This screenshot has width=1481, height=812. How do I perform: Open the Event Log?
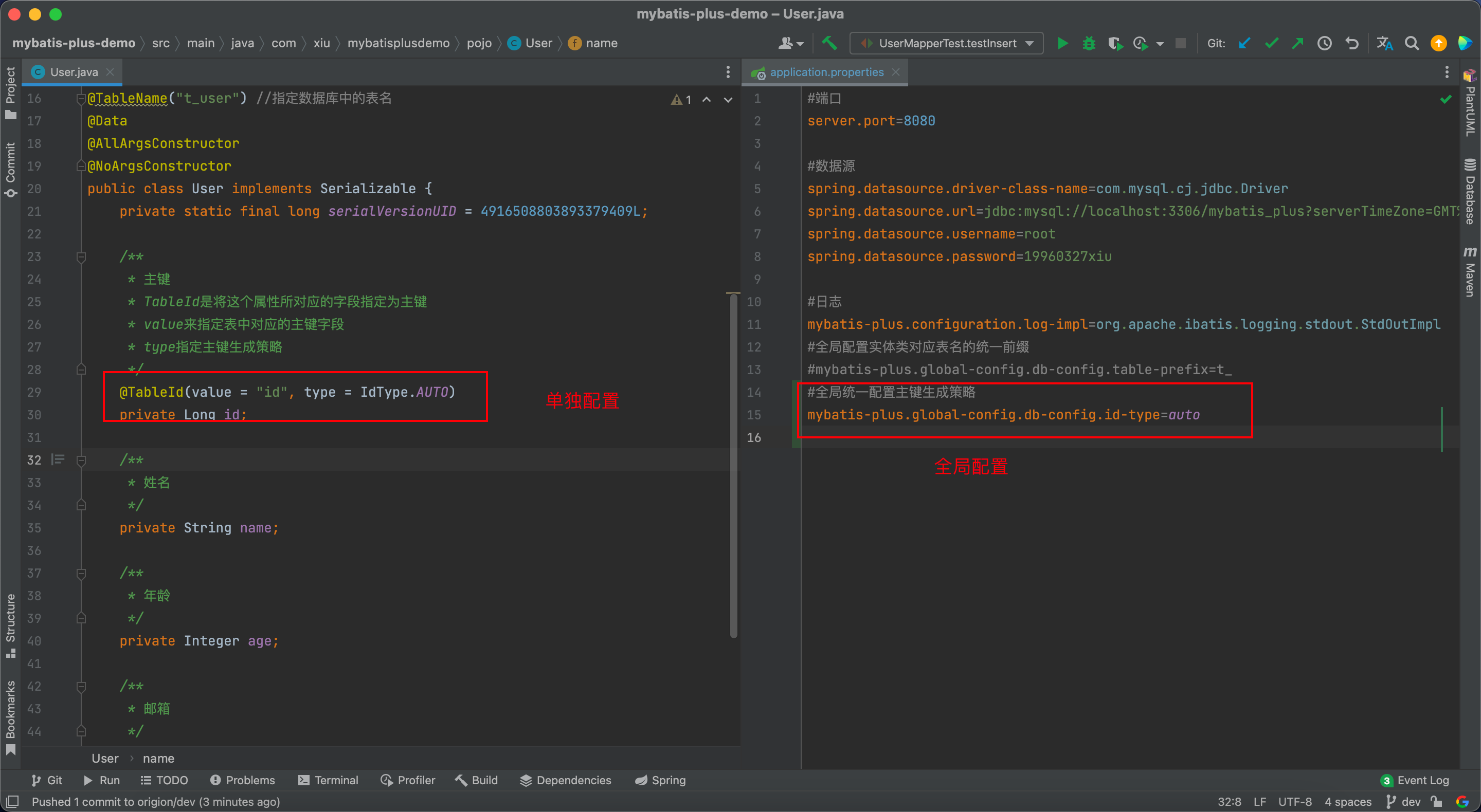(1414, 780)
